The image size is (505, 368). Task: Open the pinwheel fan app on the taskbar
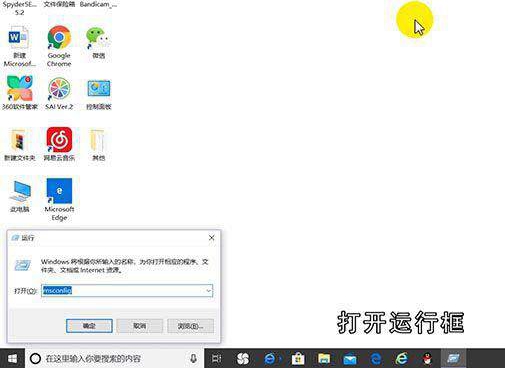(x=242, y=359)
